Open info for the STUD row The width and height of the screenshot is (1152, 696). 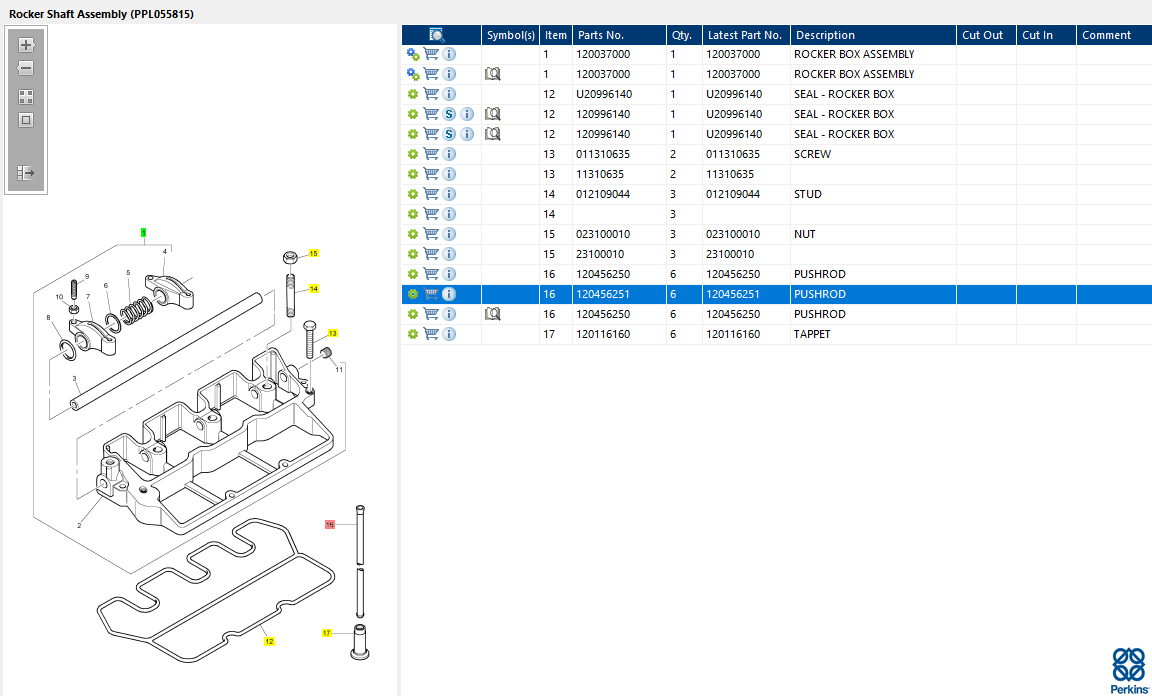pos(449,194)
